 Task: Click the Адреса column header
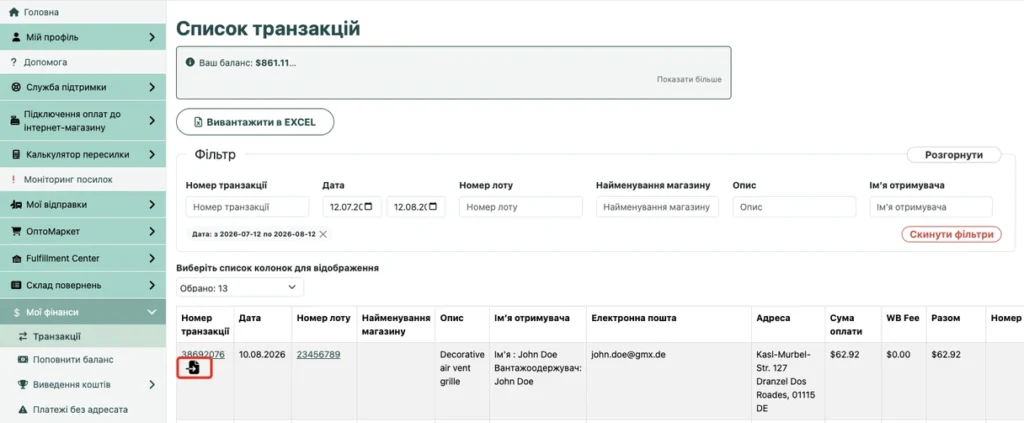pos(788,324)
